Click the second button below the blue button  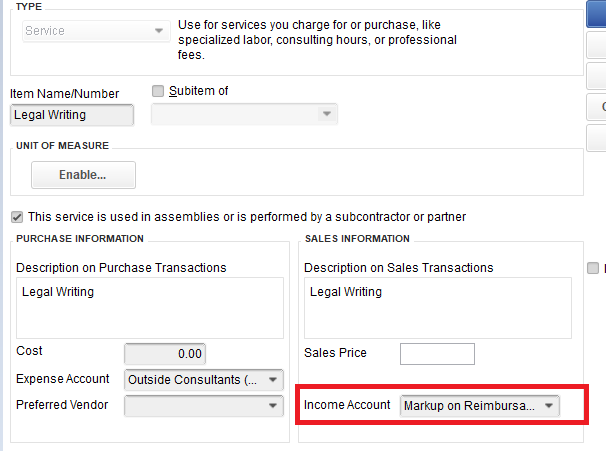point(597,75)
